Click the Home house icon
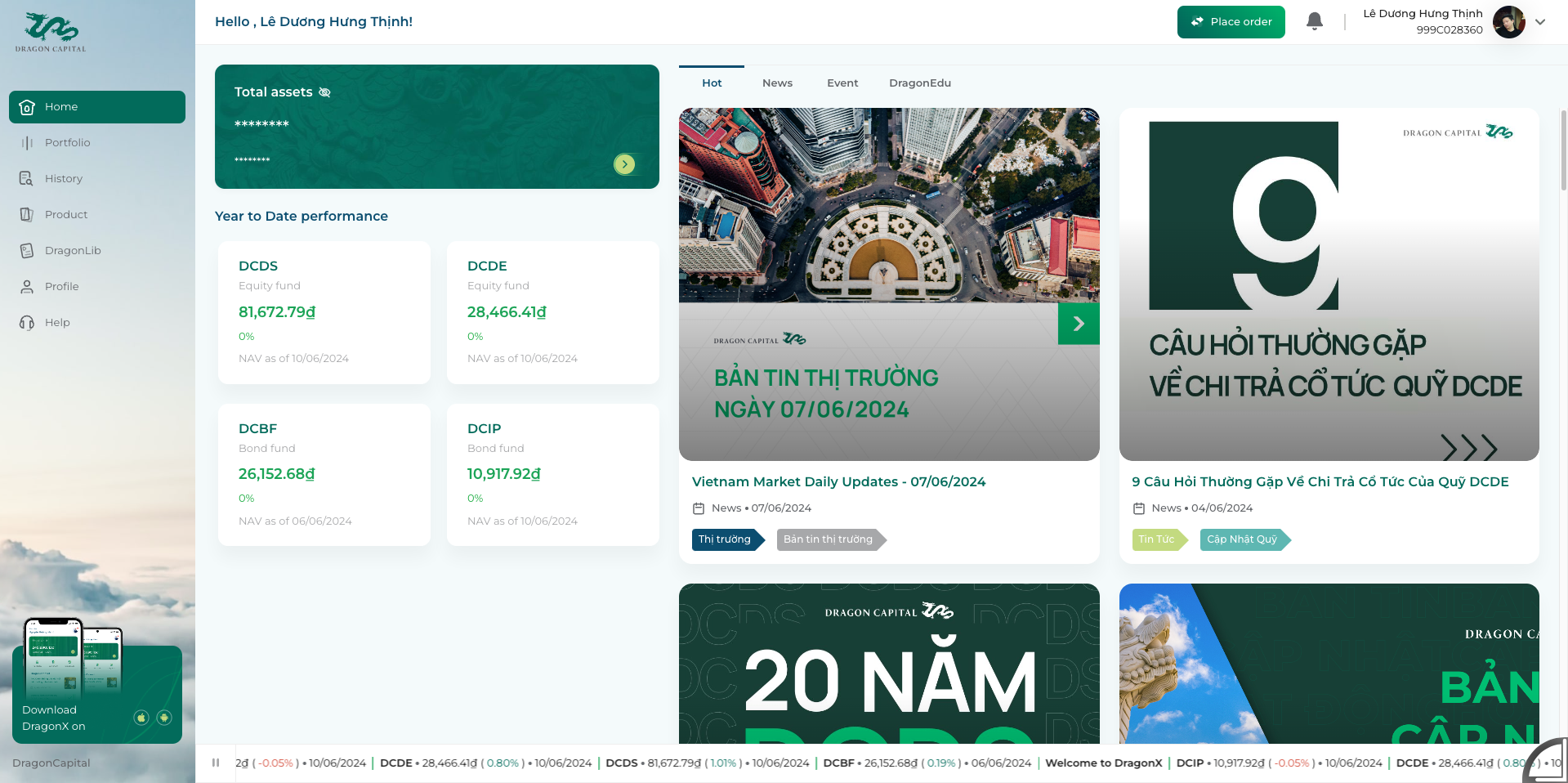This screenshot has height=783, width=1568. click(x=27, y=107)
